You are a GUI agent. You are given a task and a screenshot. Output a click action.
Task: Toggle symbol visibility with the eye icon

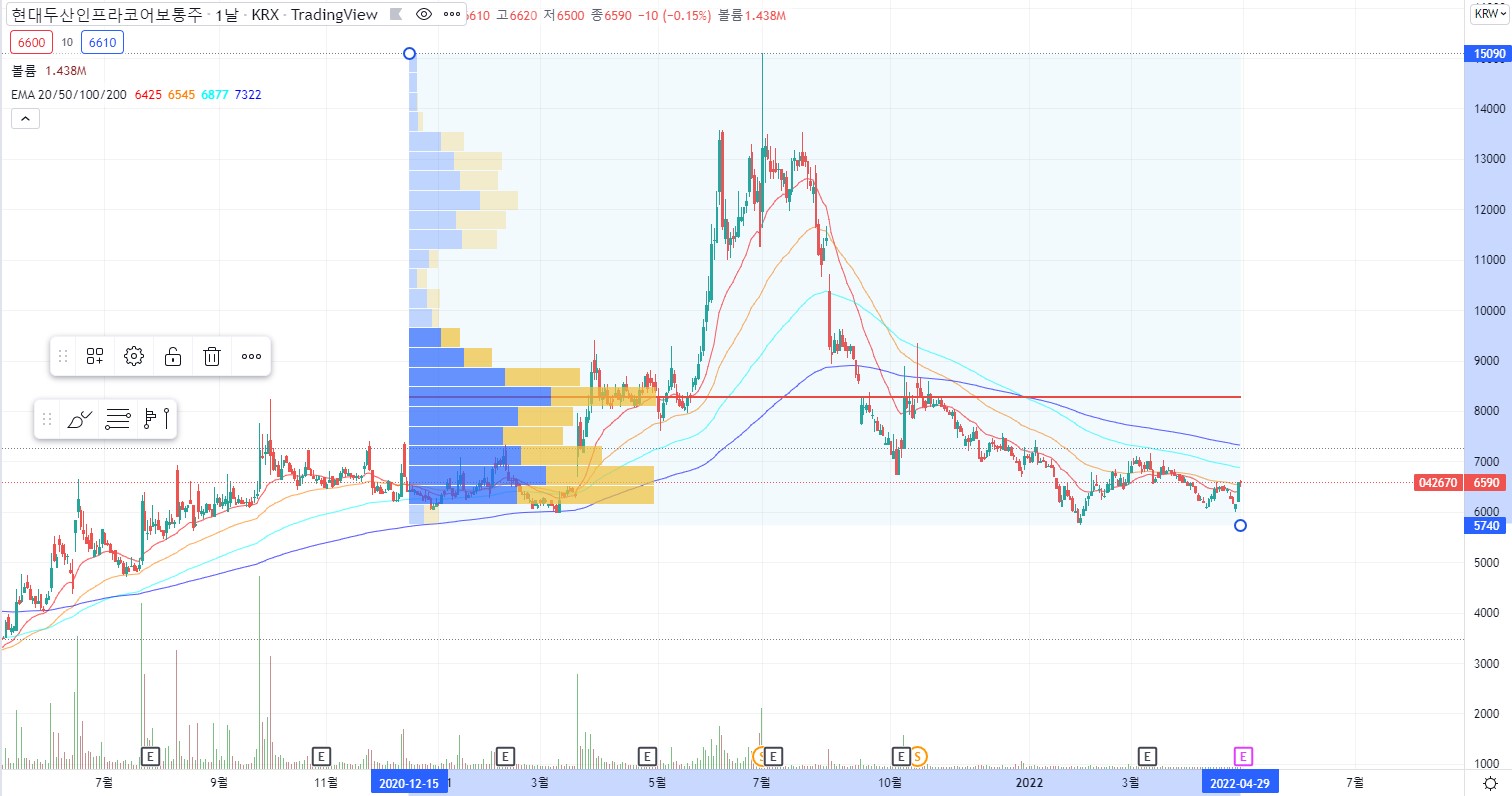click(424, 15)
